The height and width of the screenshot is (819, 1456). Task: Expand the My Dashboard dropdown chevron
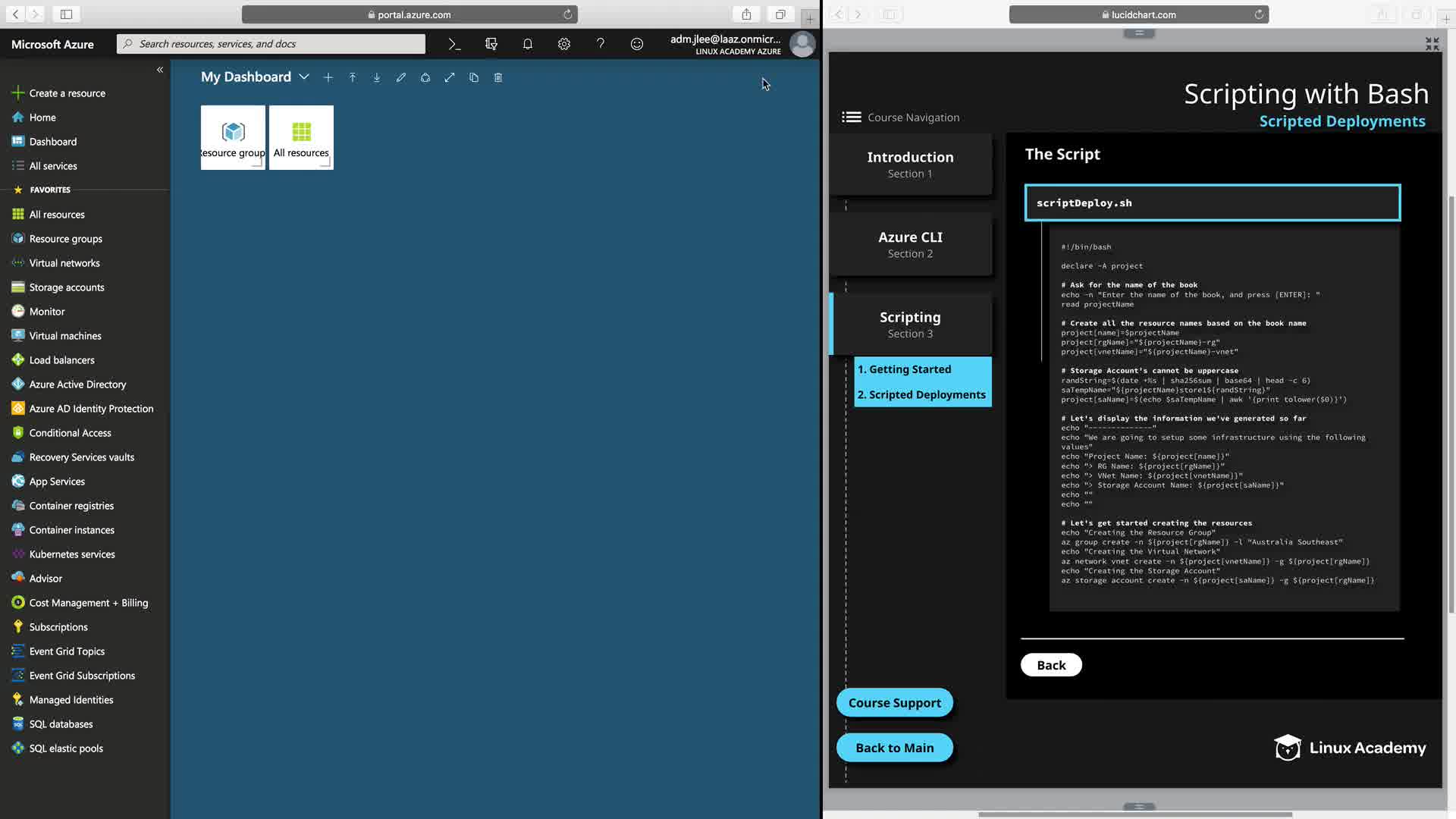(304, 77)
